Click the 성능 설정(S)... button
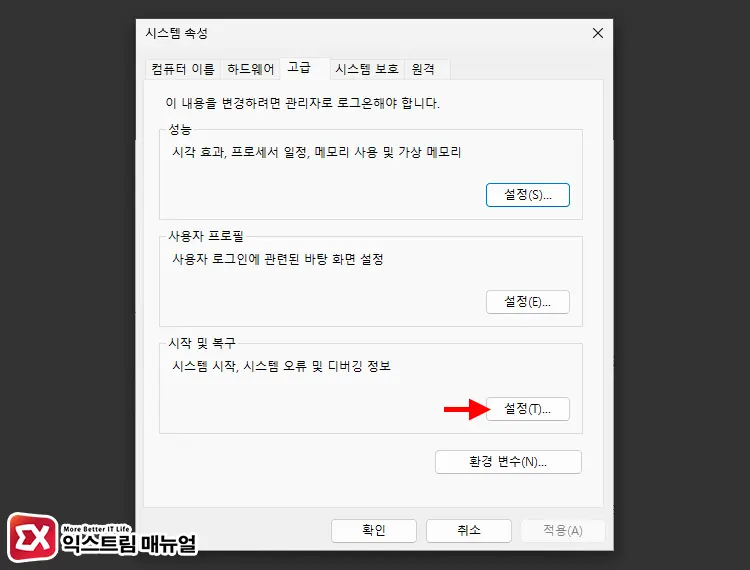 (x=528, y=195)
